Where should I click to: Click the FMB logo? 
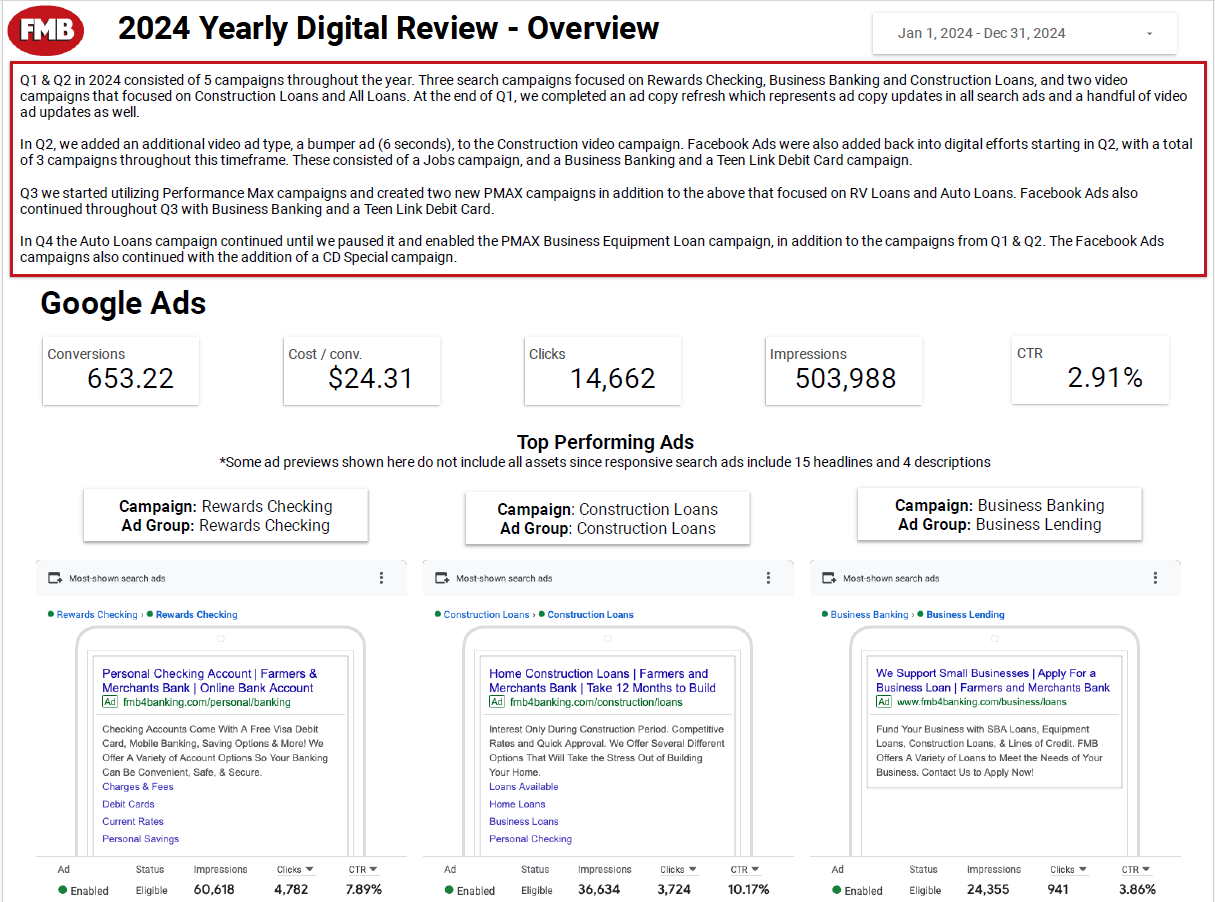tap(45, 30)
